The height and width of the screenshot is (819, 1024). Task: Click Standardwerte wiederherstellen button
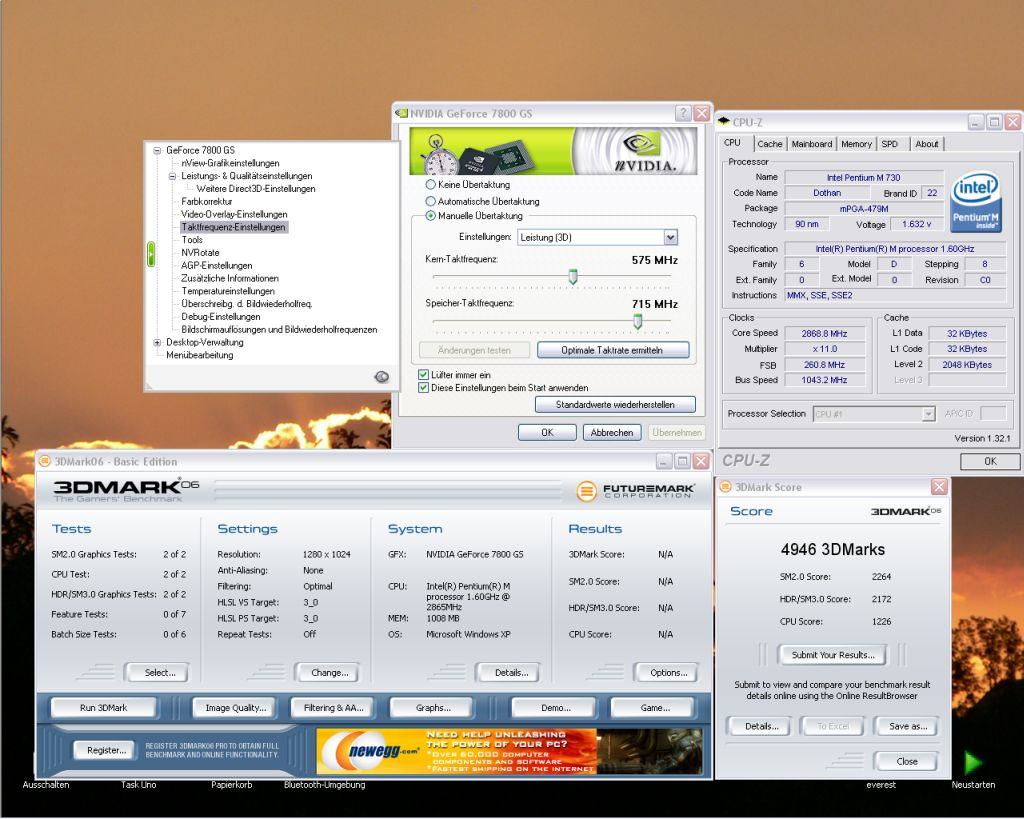click(615, 405)
